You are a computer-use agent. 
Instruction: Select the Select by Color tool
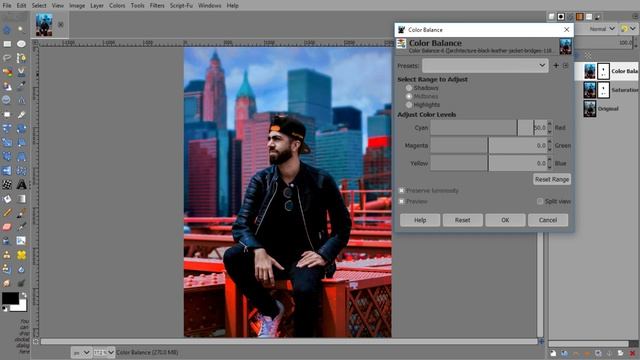tap(7, 72)
